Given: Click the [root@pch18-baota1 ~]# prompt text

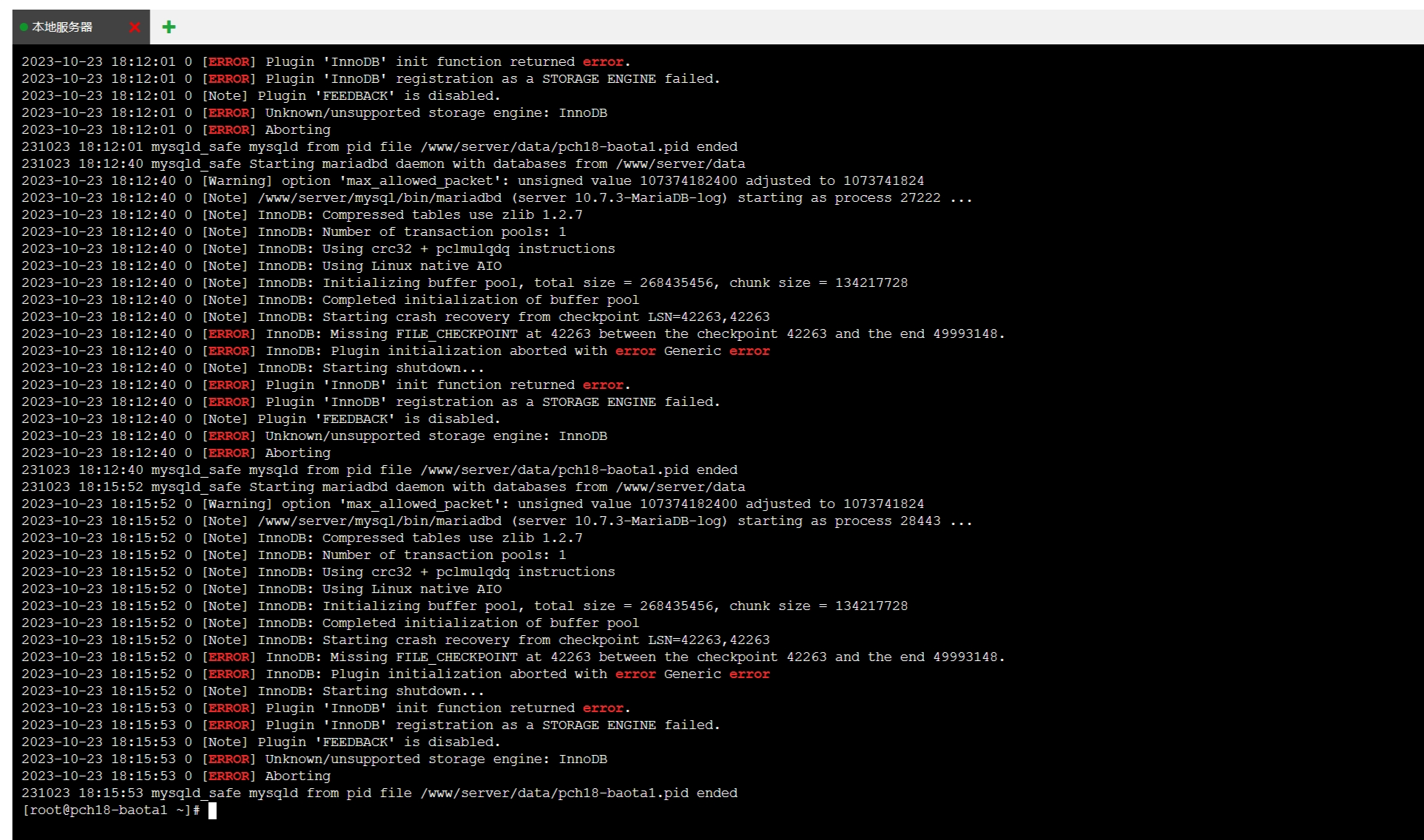Looking at the screenshot, I should [109, 810].
